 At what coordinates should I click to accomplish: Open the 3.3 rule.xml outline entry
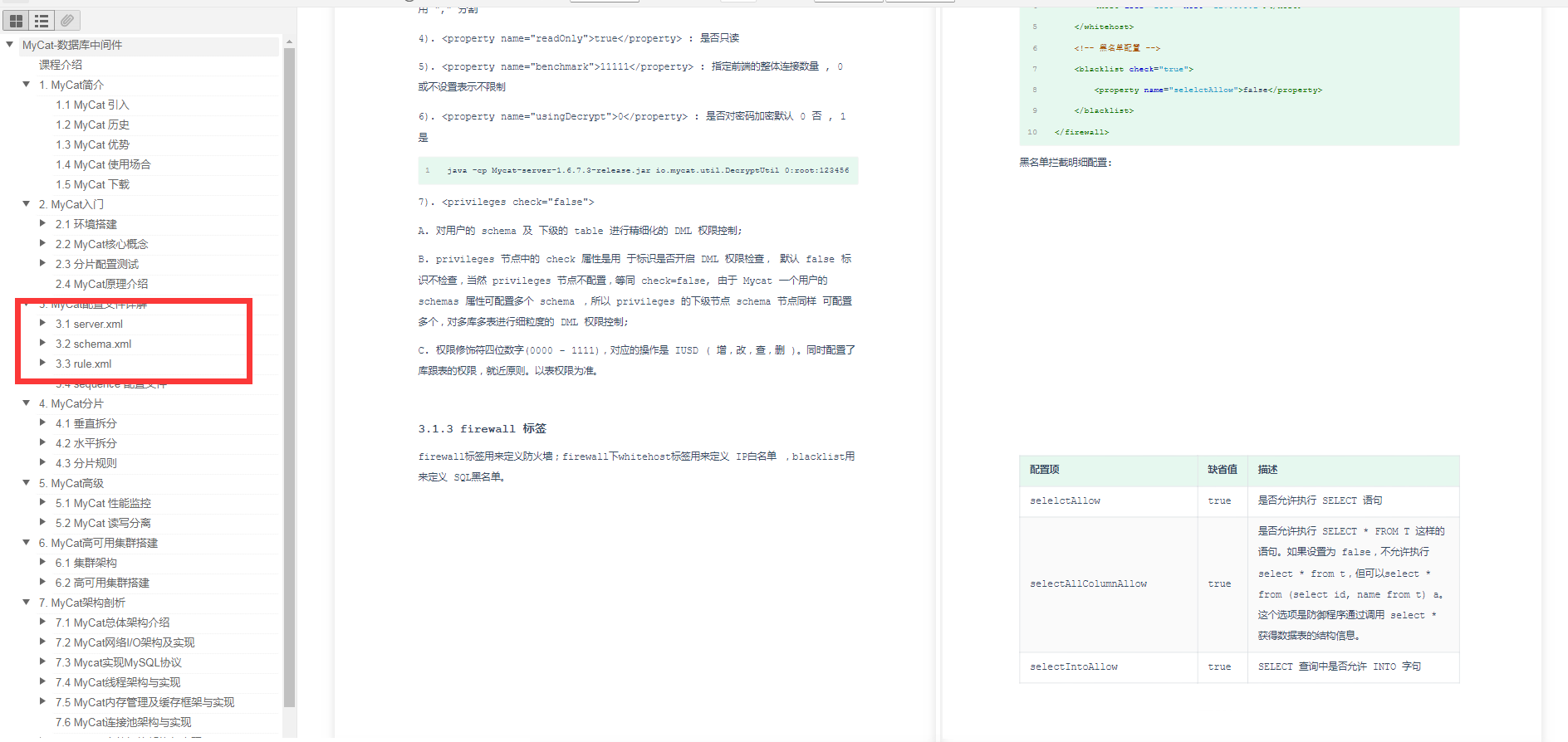tap(83, 364)
